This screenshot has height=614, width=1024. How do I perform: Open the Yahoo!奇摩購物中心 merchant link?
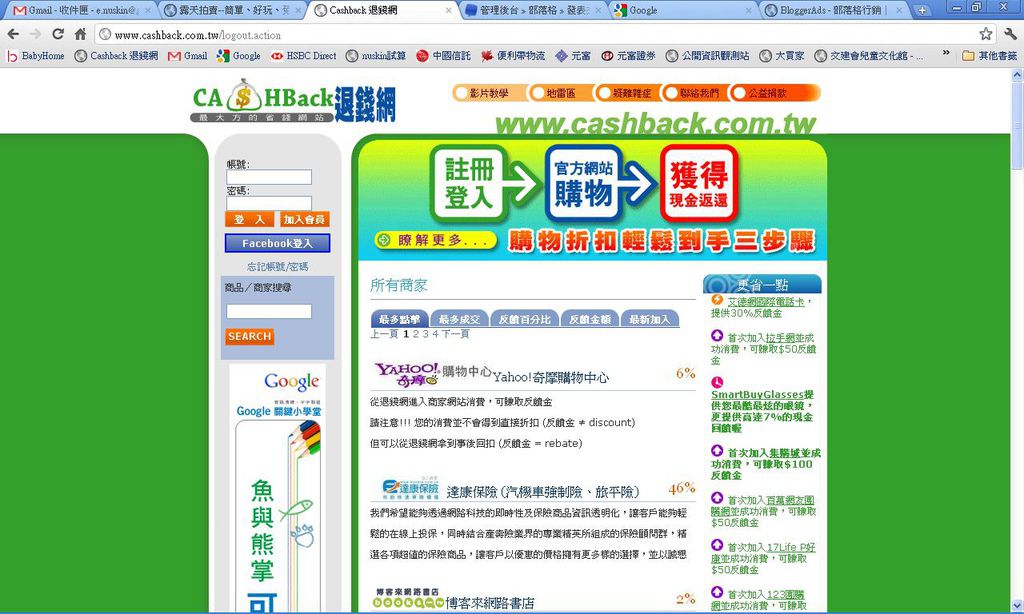[551, 377]
